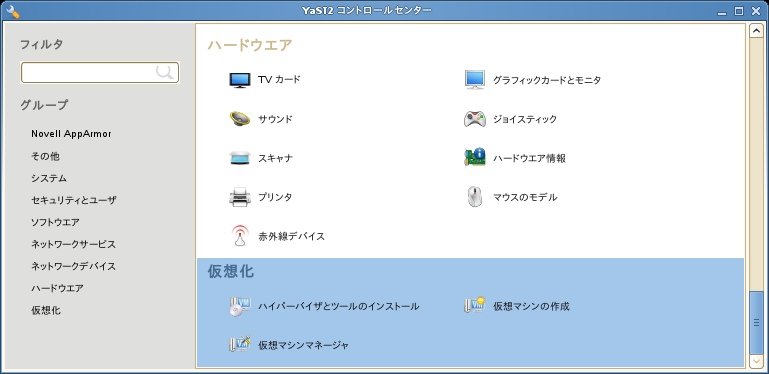
Task: Click the ハードウエア情報 label
Action: [529, 158]
